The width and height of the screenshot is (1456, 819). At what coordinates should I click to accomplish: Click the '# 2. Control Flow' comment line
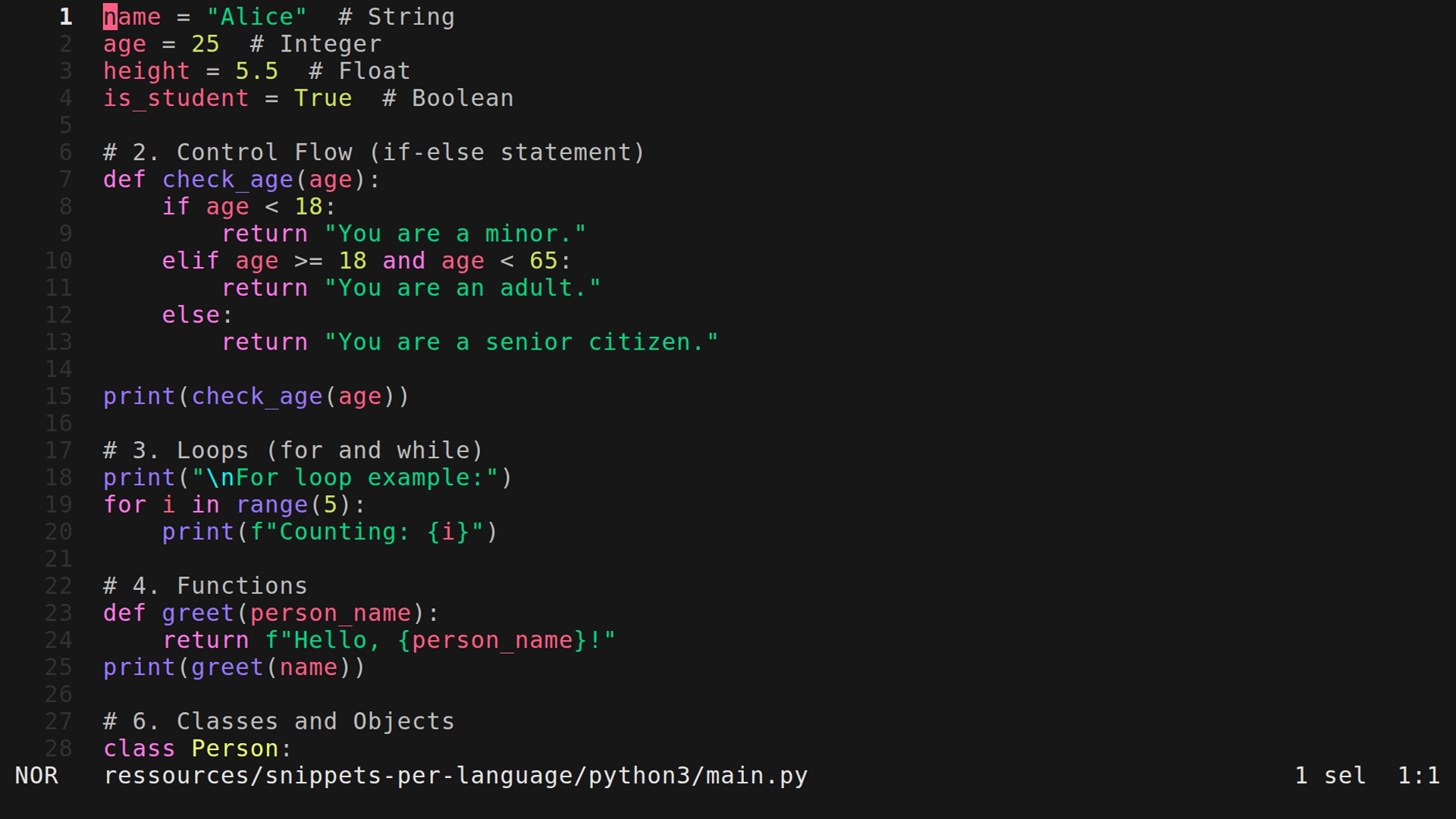(375, 152)
